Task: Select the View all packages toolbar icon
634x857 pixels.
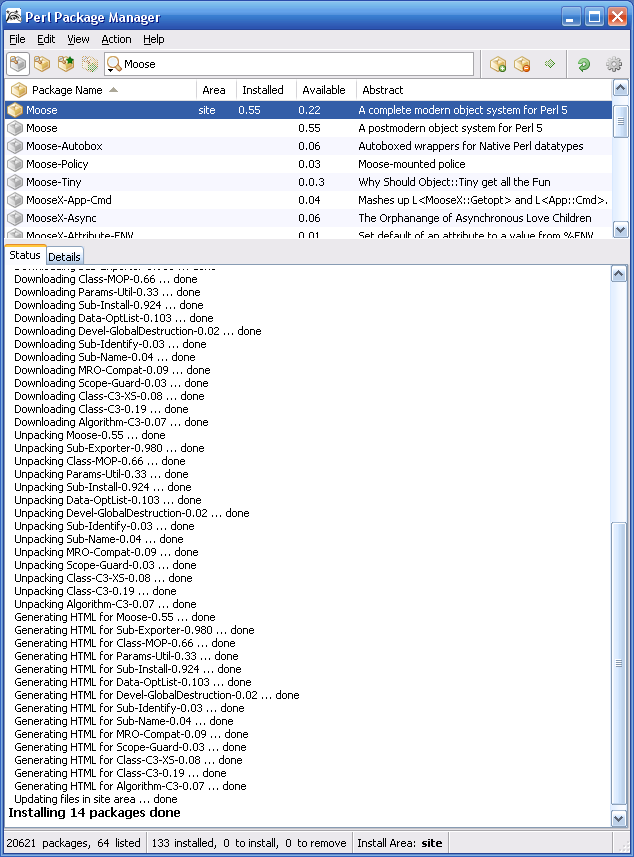Action: click(x=17, y=64)
